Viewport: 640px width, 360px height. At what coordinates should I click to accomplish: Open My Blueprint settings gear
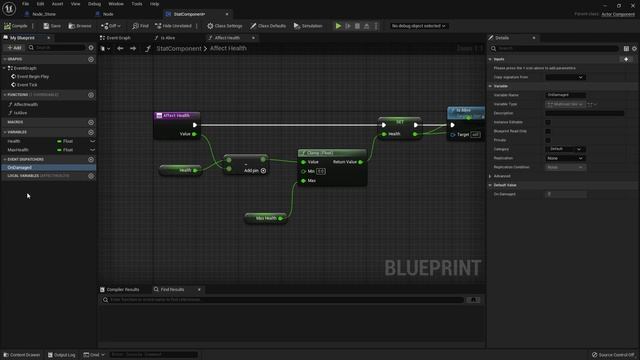click(91, 48)
